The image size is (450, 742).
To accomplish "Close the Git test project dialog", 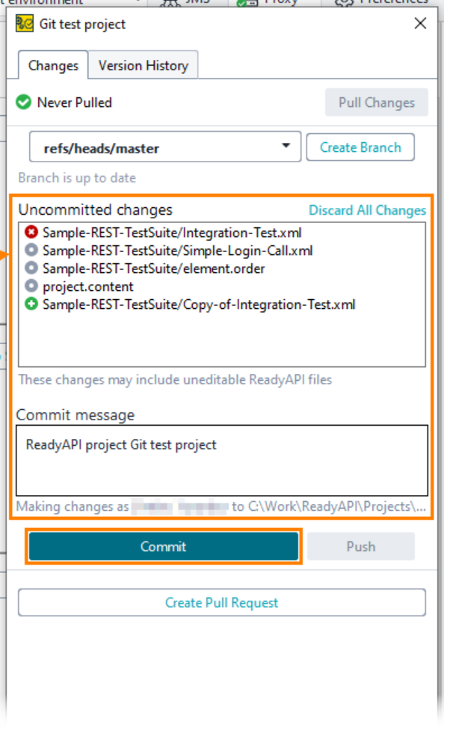I will (420, 23).
